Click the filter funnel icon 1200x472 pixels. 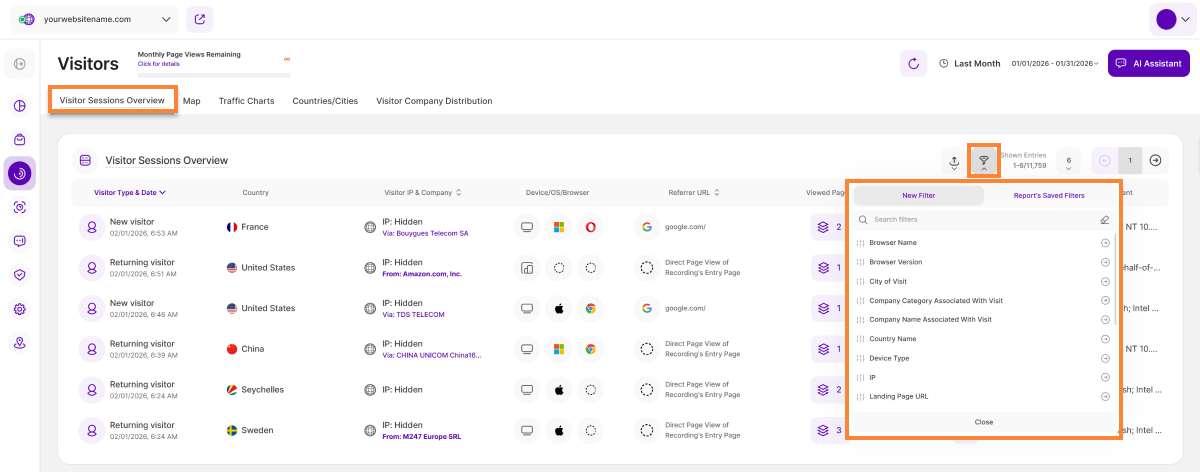click(x=984, y=161)
